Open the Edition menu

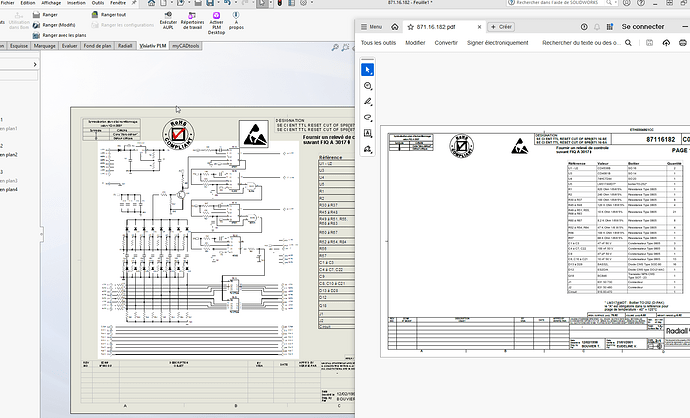[28, 3]
